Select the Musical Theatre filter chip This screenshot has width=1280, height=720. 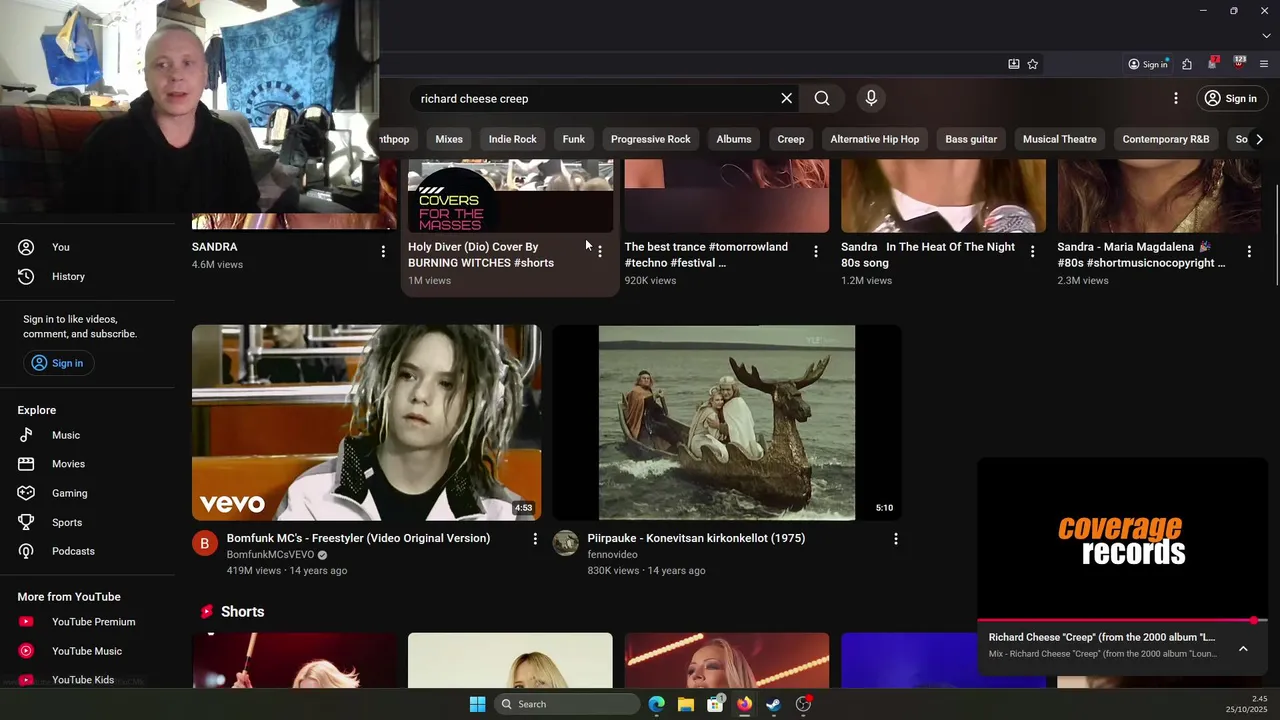pos(1060,139)
